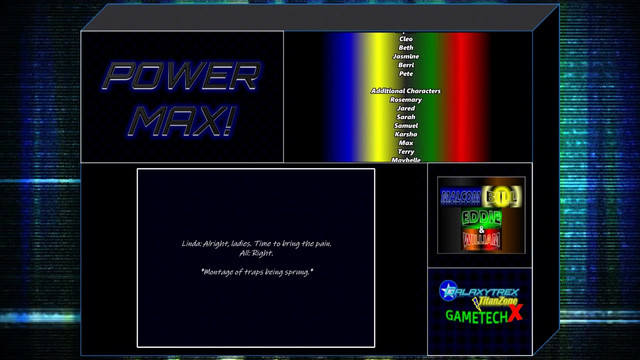The width and height of the screenshot is (640, 360).
Task: Click Linda's dialogue line in script panel
Action: (256, 244)
